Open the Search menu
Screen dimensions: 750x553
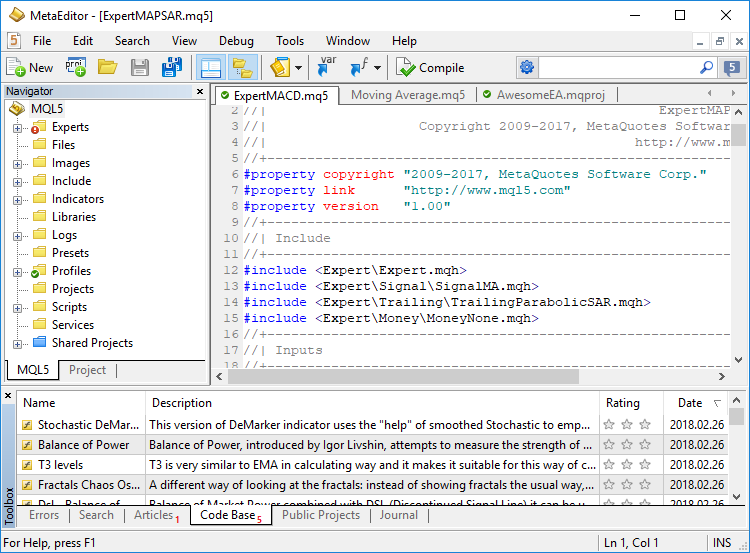(132, 41)
